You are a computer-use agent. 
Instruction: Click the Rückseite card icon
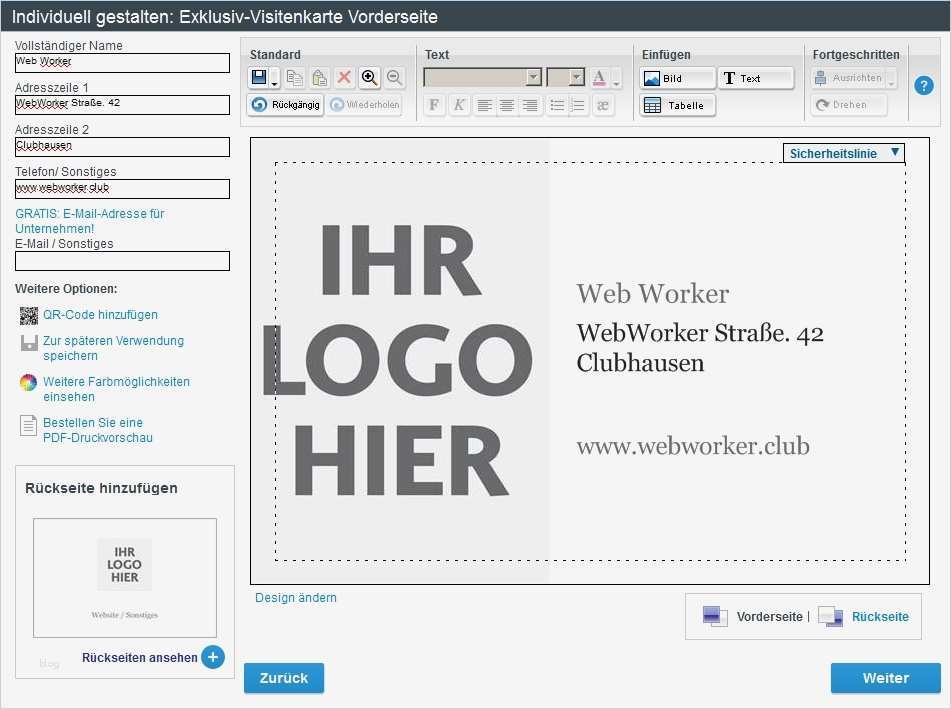pos(830,616)
